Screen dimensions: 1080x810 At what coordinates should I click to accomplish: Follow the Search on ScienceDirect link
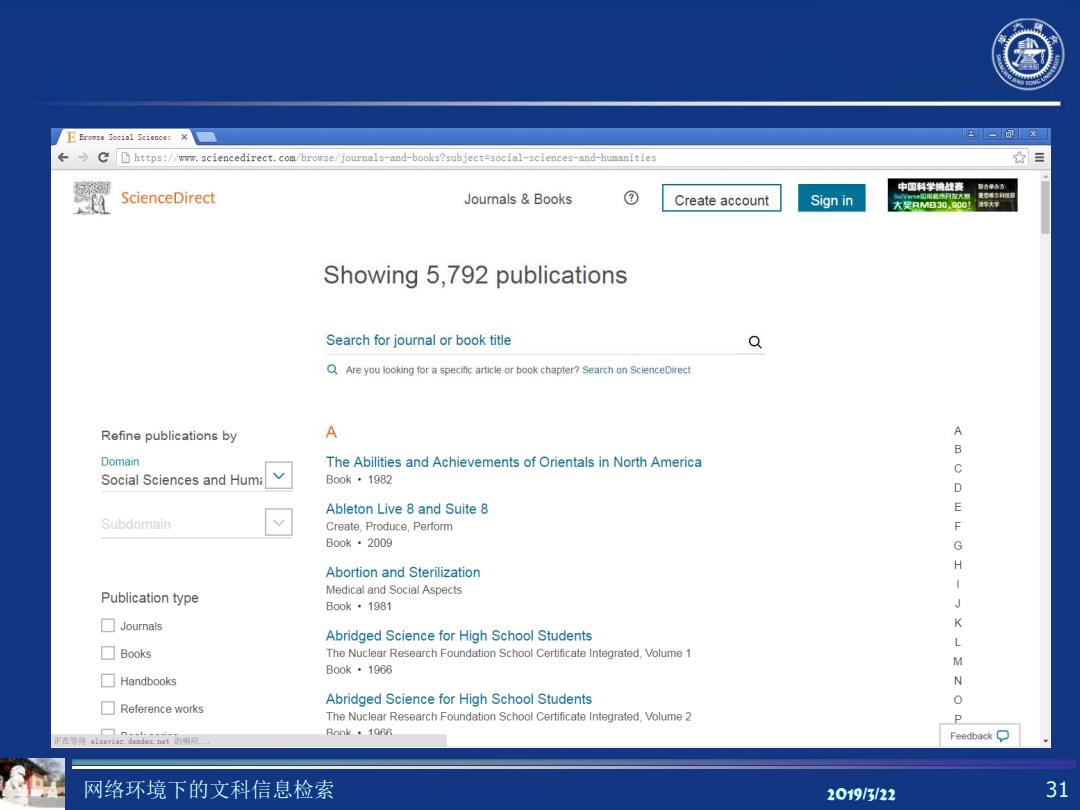click(636, 370)
